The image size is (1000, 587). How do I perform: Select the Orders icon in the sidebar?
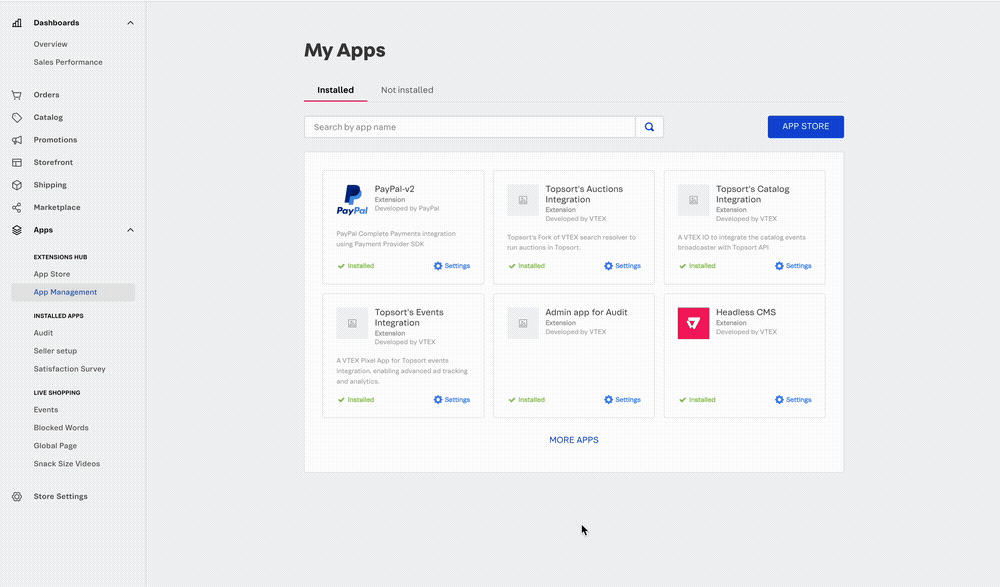click(16, 94)
